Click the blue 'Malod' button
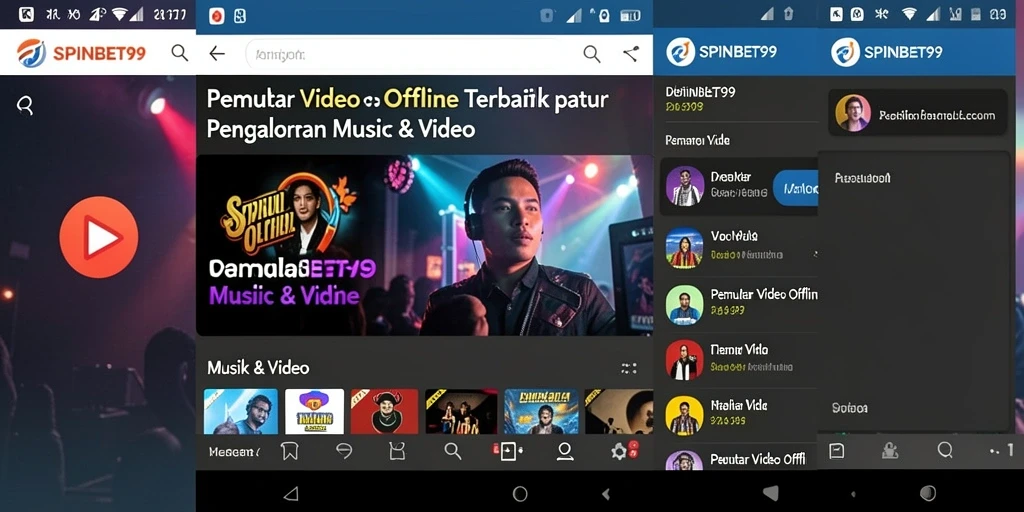Viewport: 1024px width, 512px height. (795, 189)
